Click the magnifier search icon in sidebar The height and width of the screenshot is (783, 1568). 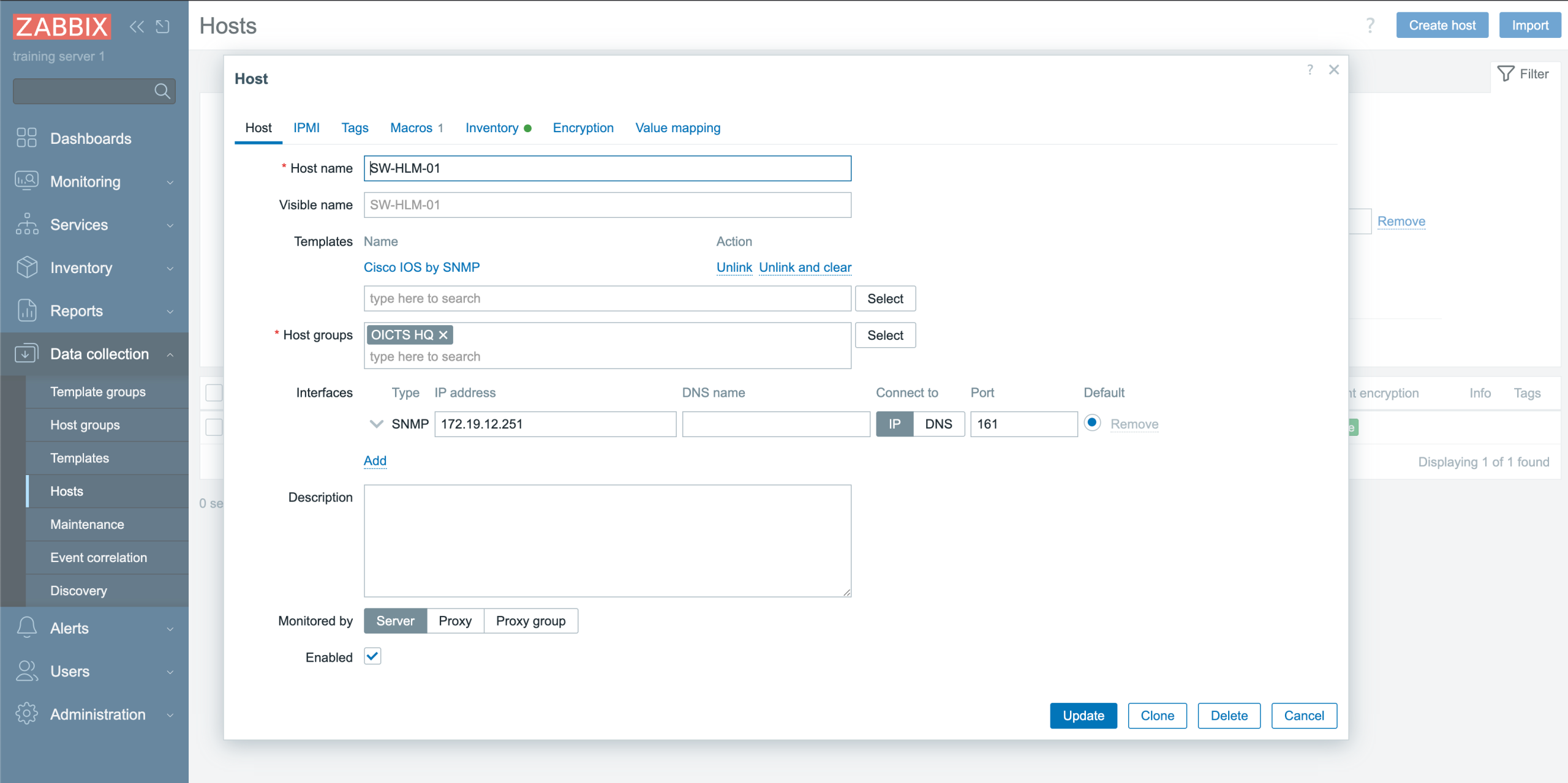[162, 91]
